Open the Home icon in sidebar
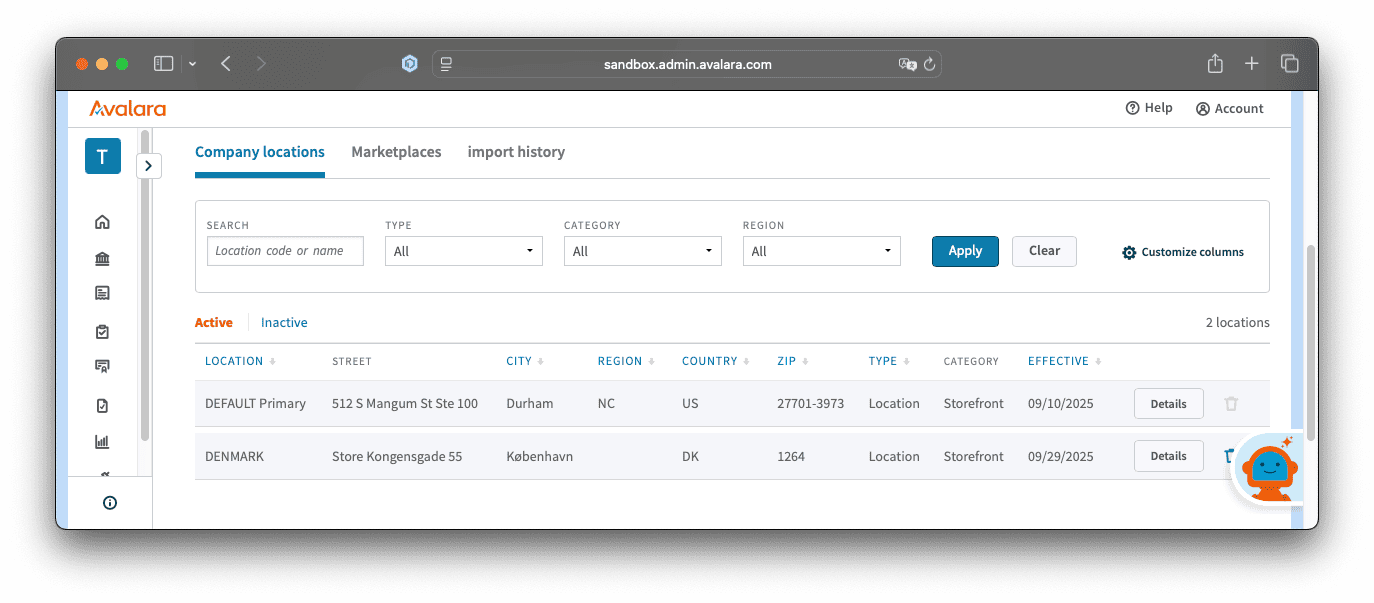Image resolution: width=1374 pixels, height=603 pixels. point(102,222)
